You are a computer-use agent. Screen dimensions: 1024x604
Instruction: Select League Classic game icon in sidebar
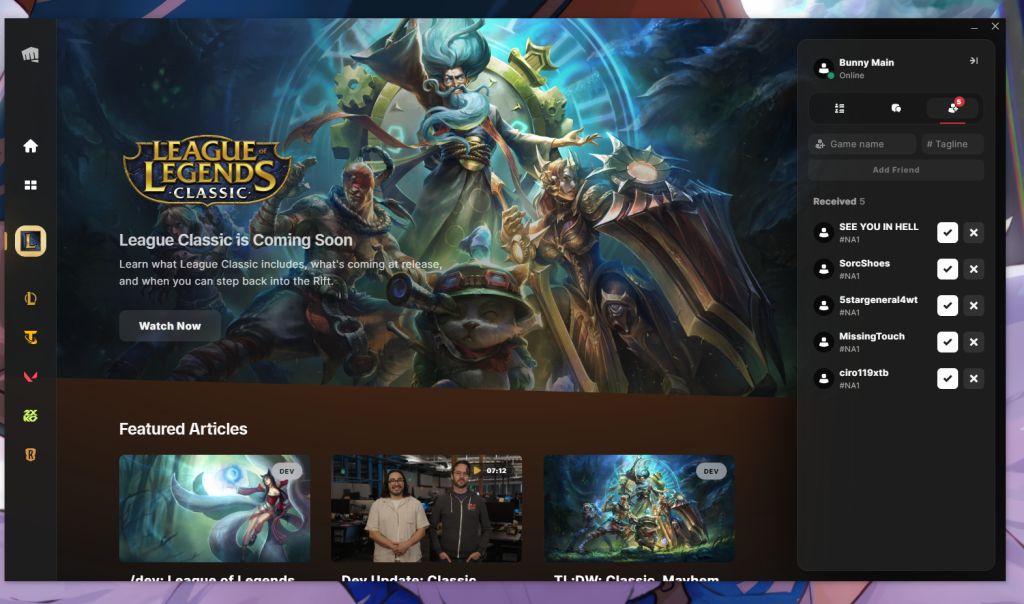point(30,241)
